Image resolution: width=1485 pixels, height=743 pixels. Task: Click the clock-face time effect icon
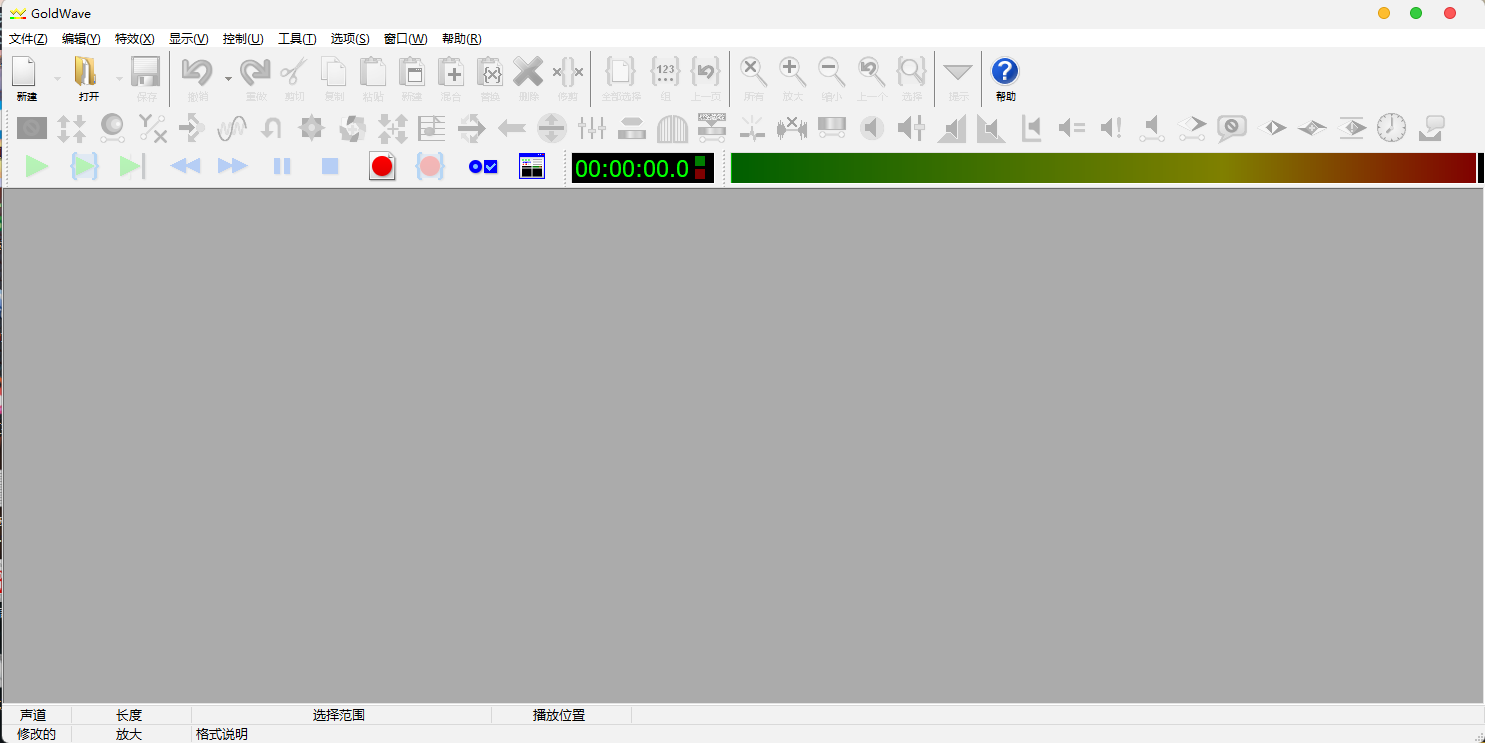coord(1392,128)
